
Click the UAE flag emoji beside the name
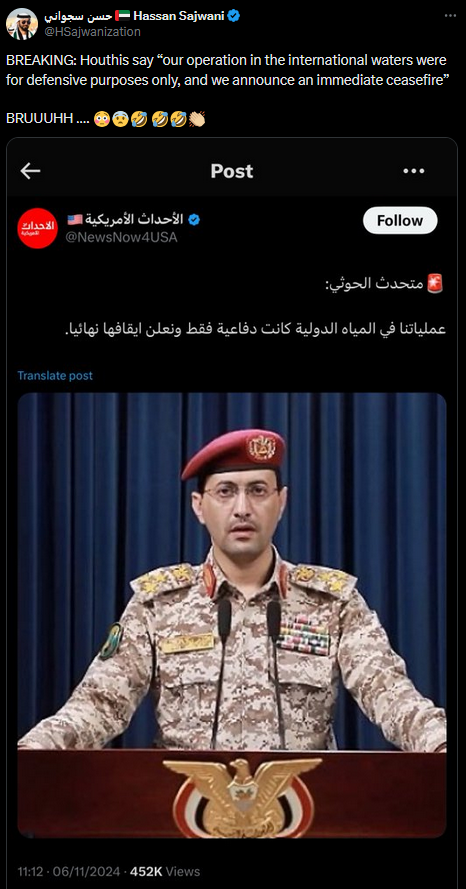122,16
